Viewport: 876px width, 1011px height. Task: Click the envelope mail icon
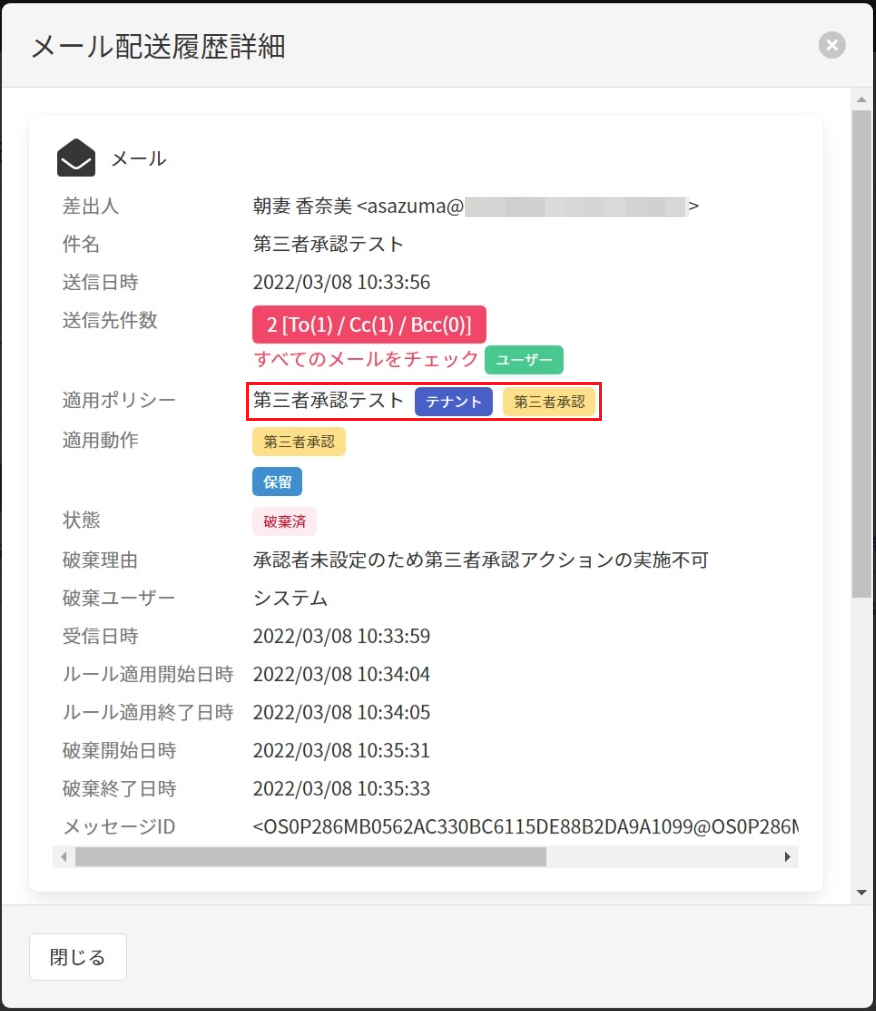pos(76,158)
